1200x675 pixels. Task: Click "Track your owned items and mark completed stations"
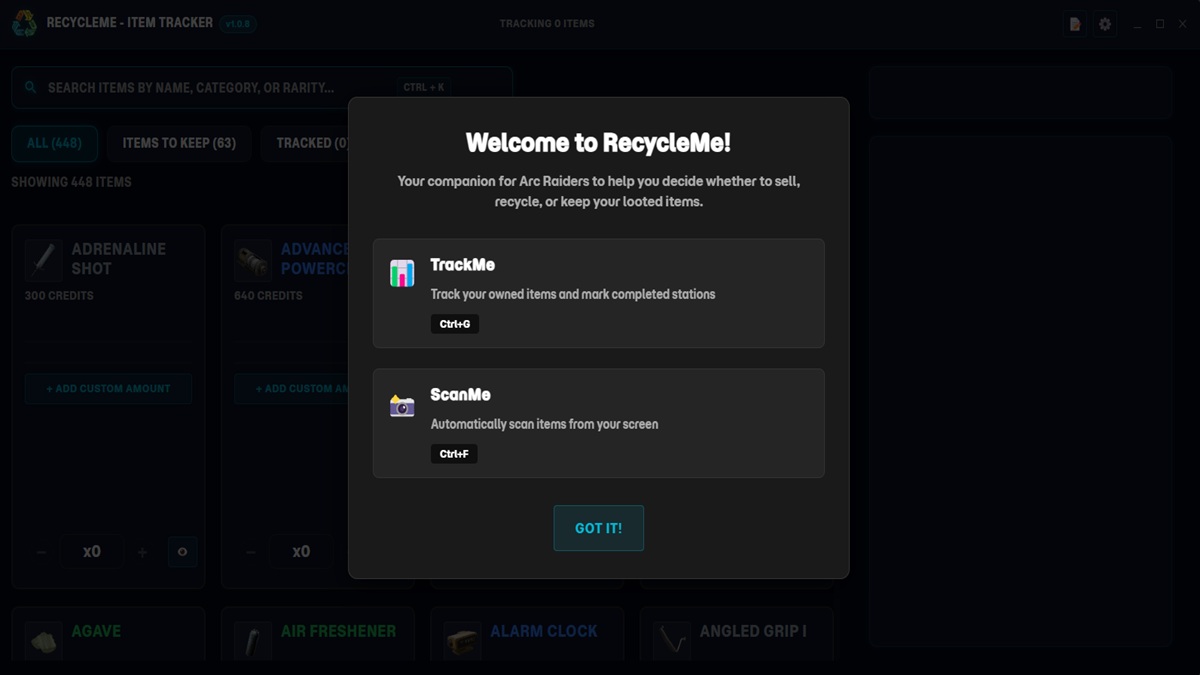point(573,294)
